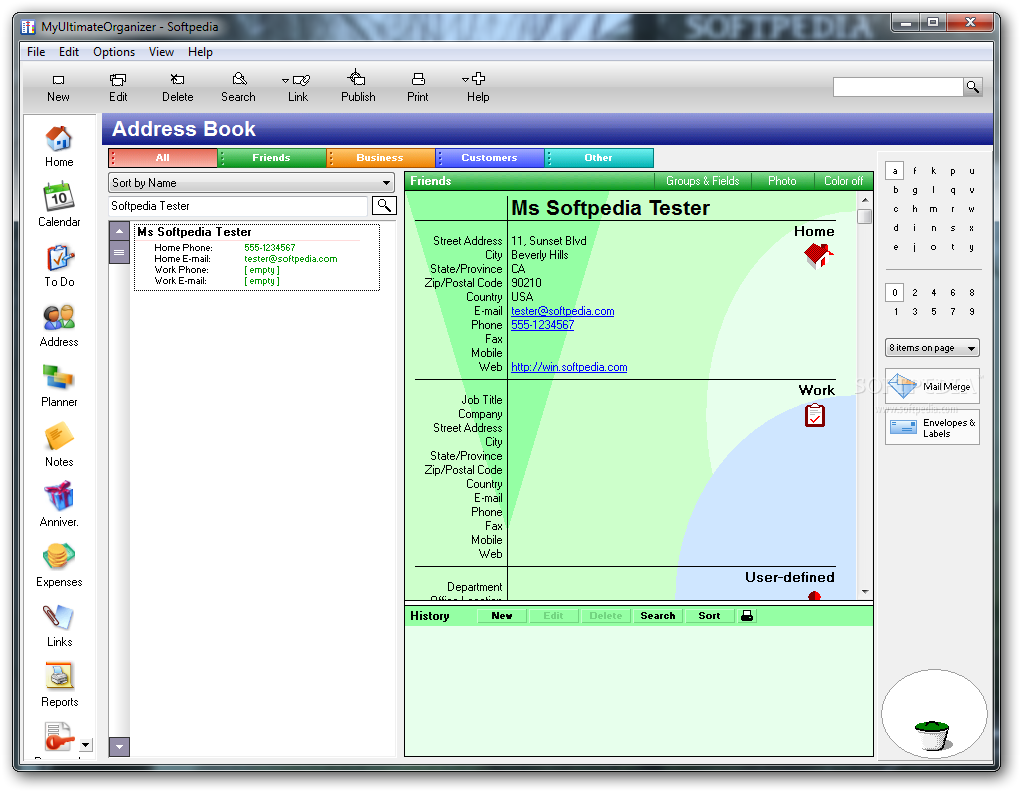Select the Other category tab

pyautogui.click(x=598, y=158)
